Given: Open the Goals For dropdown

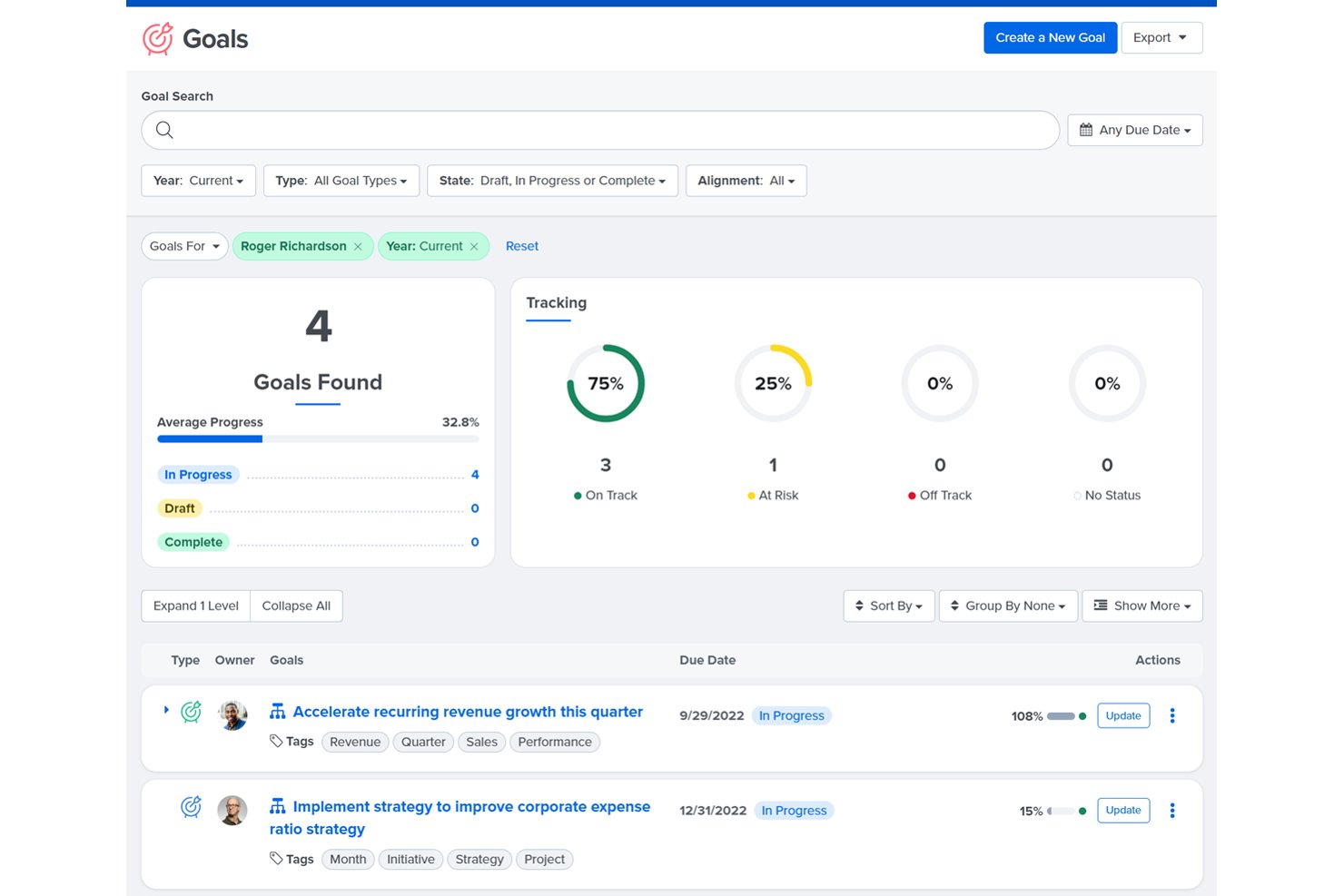Looking at the screenshot, I should [x=184, y=246].
